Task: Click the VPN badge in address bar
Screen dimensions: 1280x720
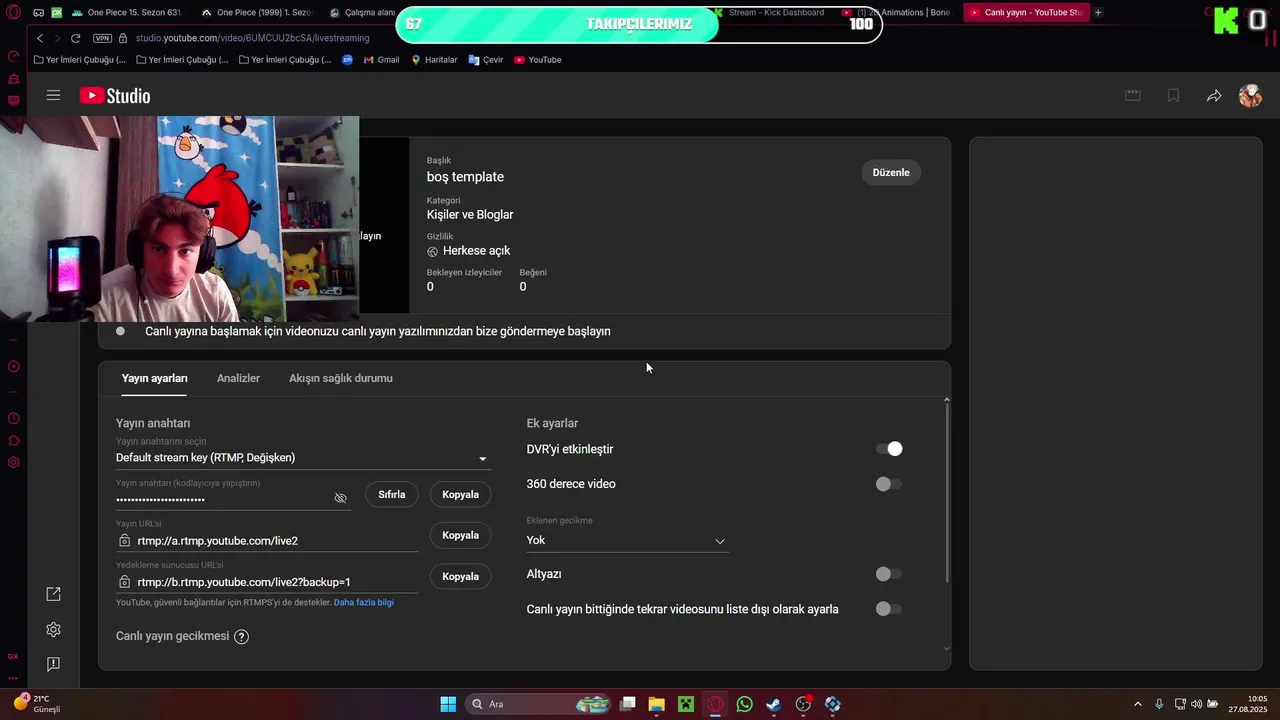Action: [102, 38]
